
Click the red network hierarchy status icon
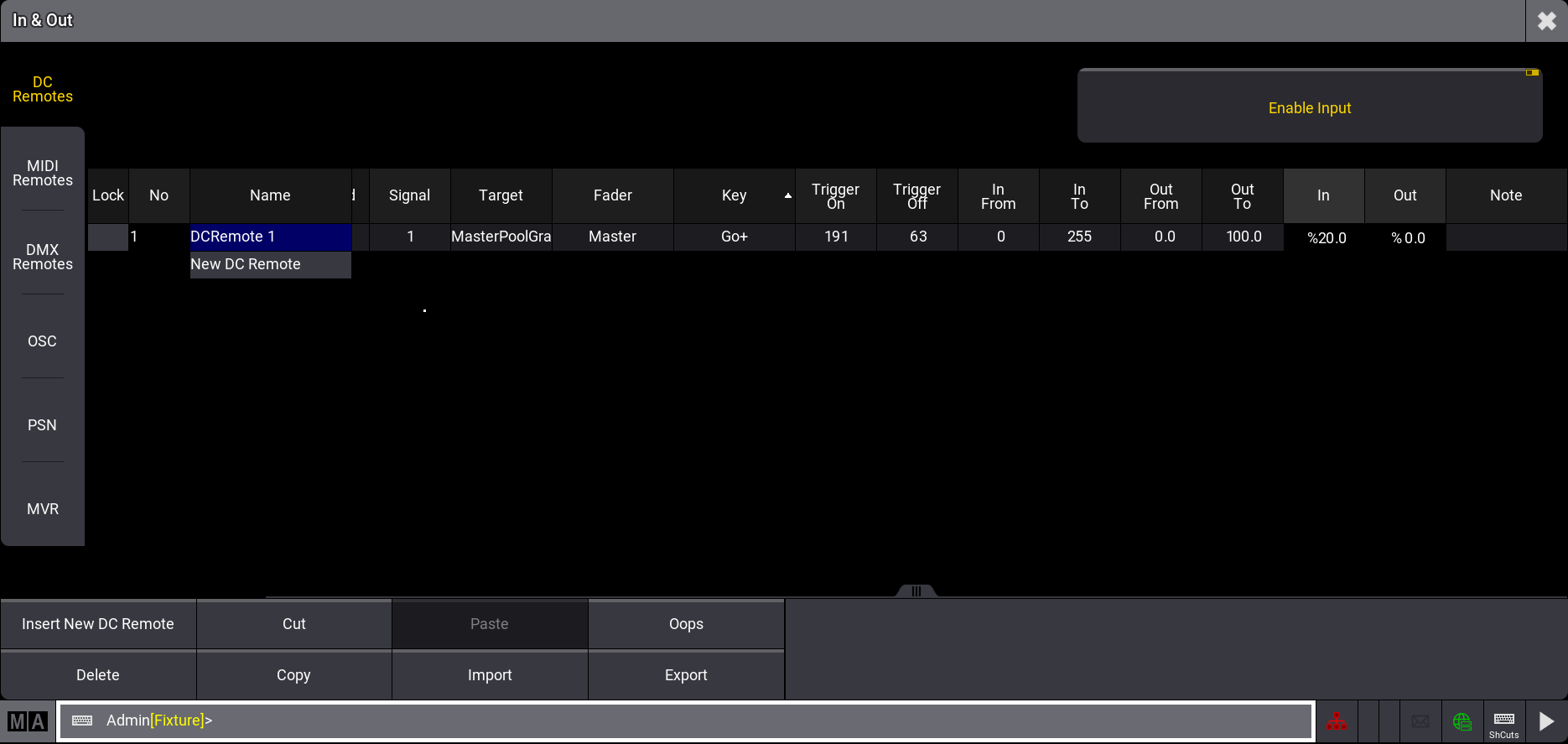(1336, 721)
